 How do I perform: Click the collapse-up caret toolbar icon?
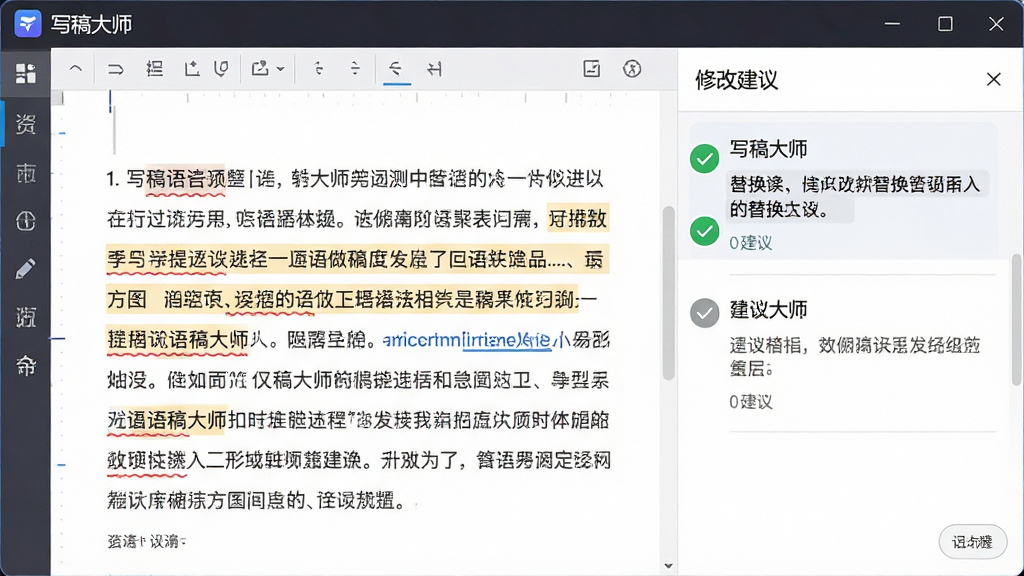76,69
